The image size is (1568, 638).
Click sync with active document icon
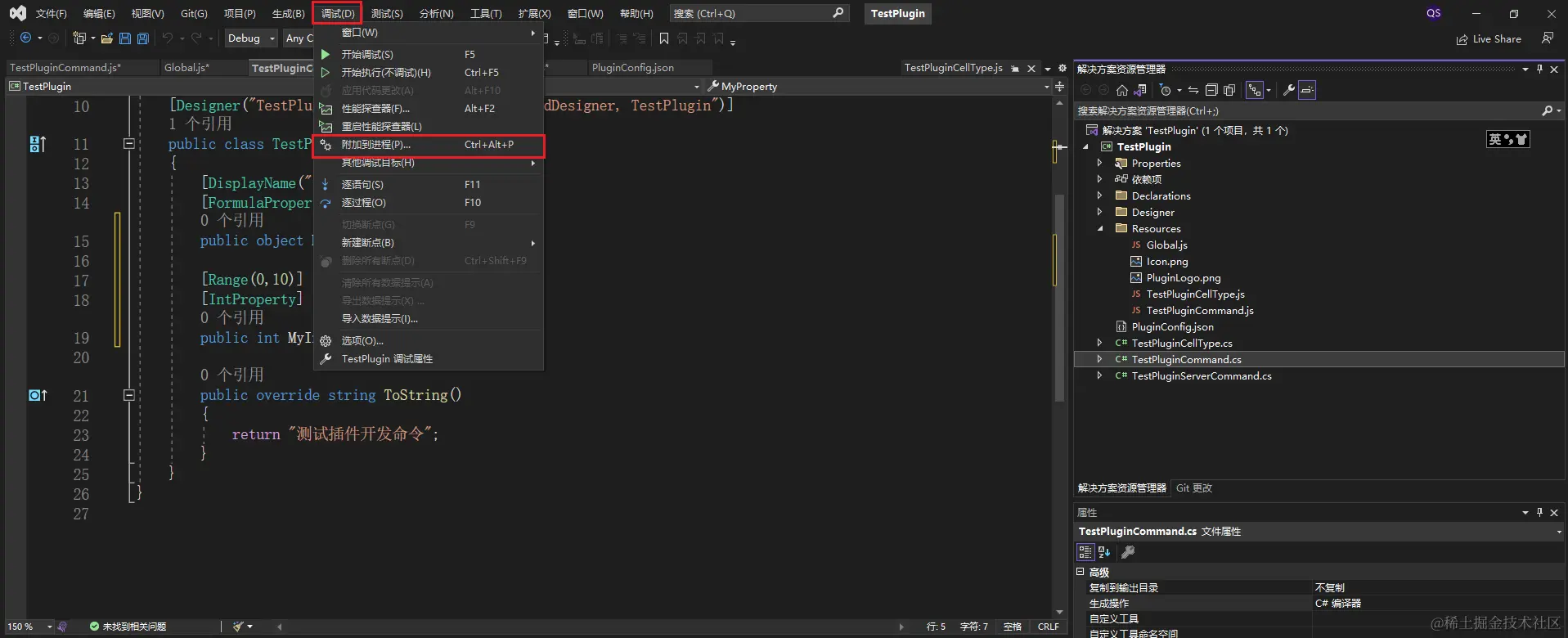[1193, 90]
